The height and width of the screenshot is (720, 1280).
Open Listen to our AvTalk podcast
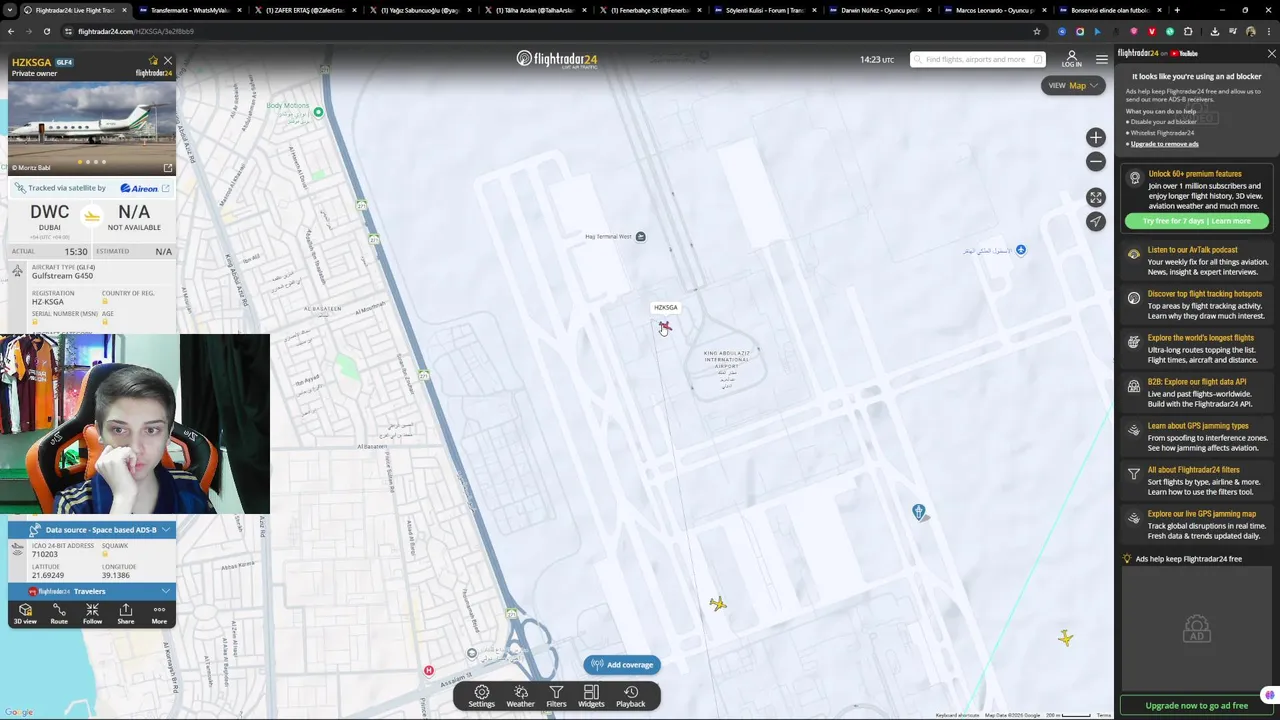pyautogui.click(x=1197, y=261)
